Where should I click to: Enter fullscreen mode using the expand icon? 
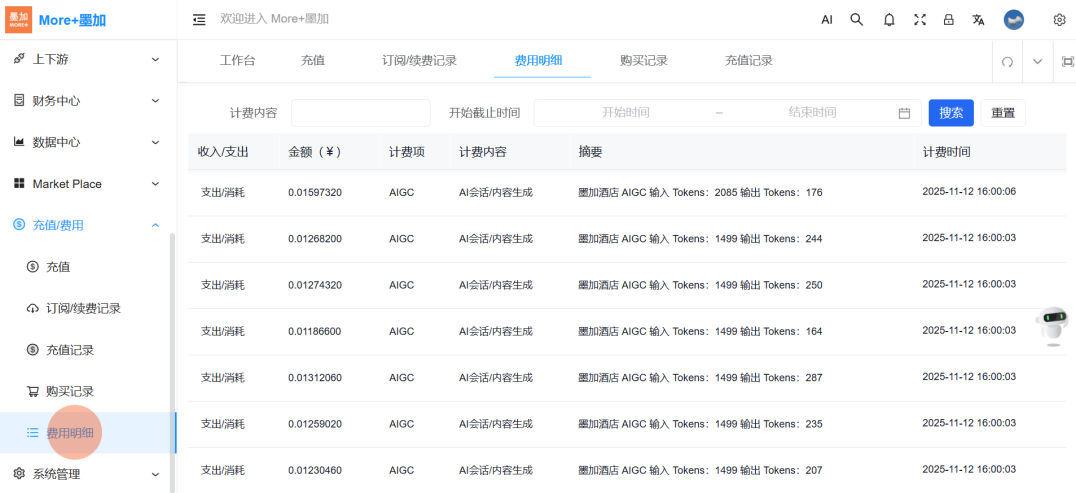tap(920, 19)
